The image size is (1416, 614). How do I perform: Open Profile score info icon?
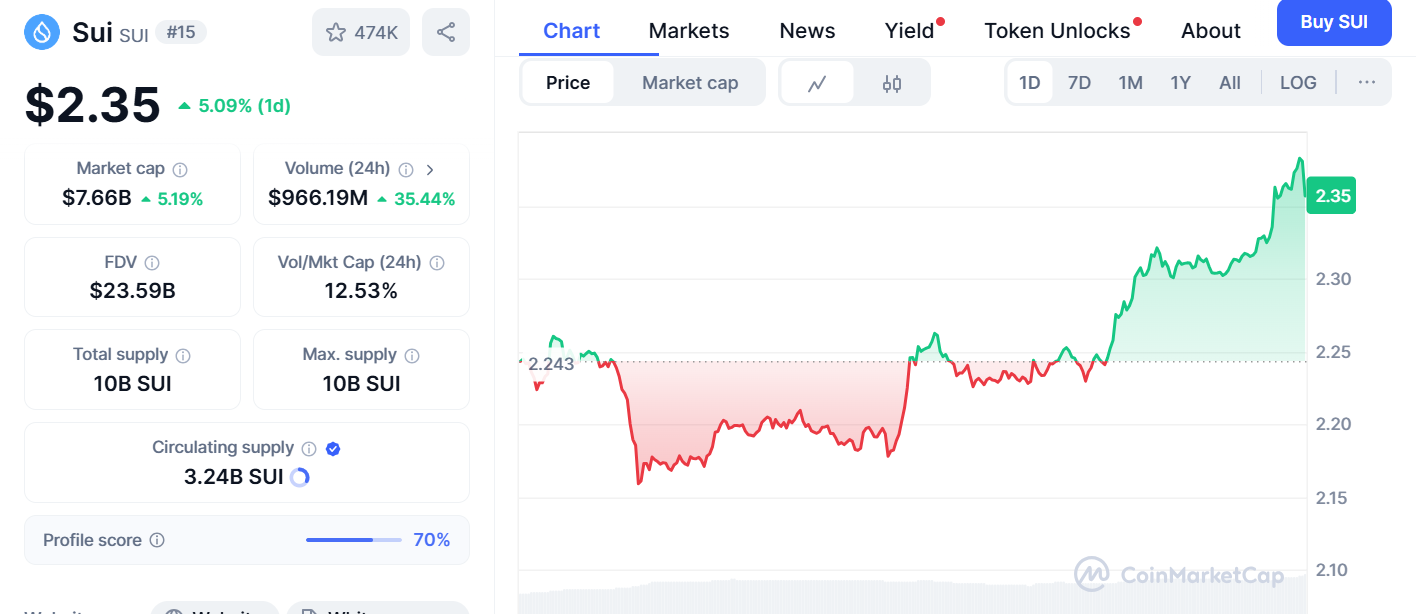click(x=157, y=540)
